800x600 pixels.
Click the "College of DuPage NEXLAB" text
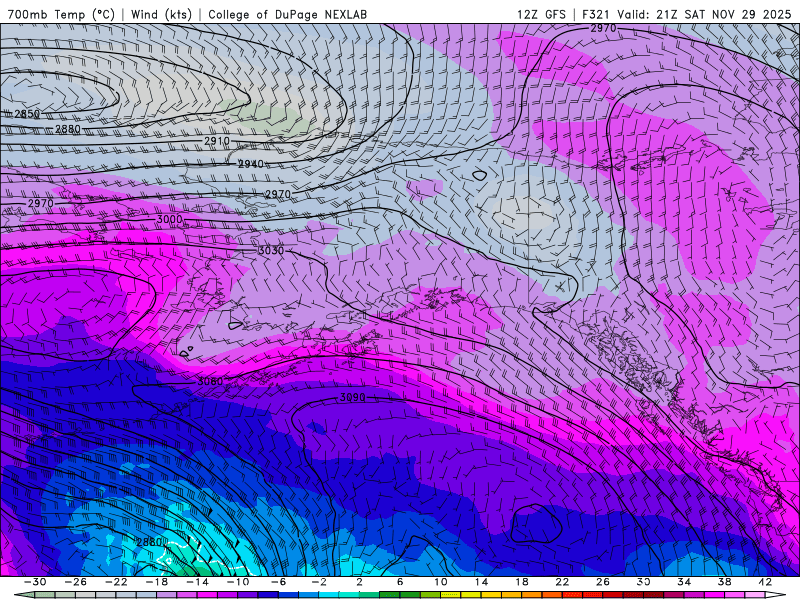click(x=287, y=14)
